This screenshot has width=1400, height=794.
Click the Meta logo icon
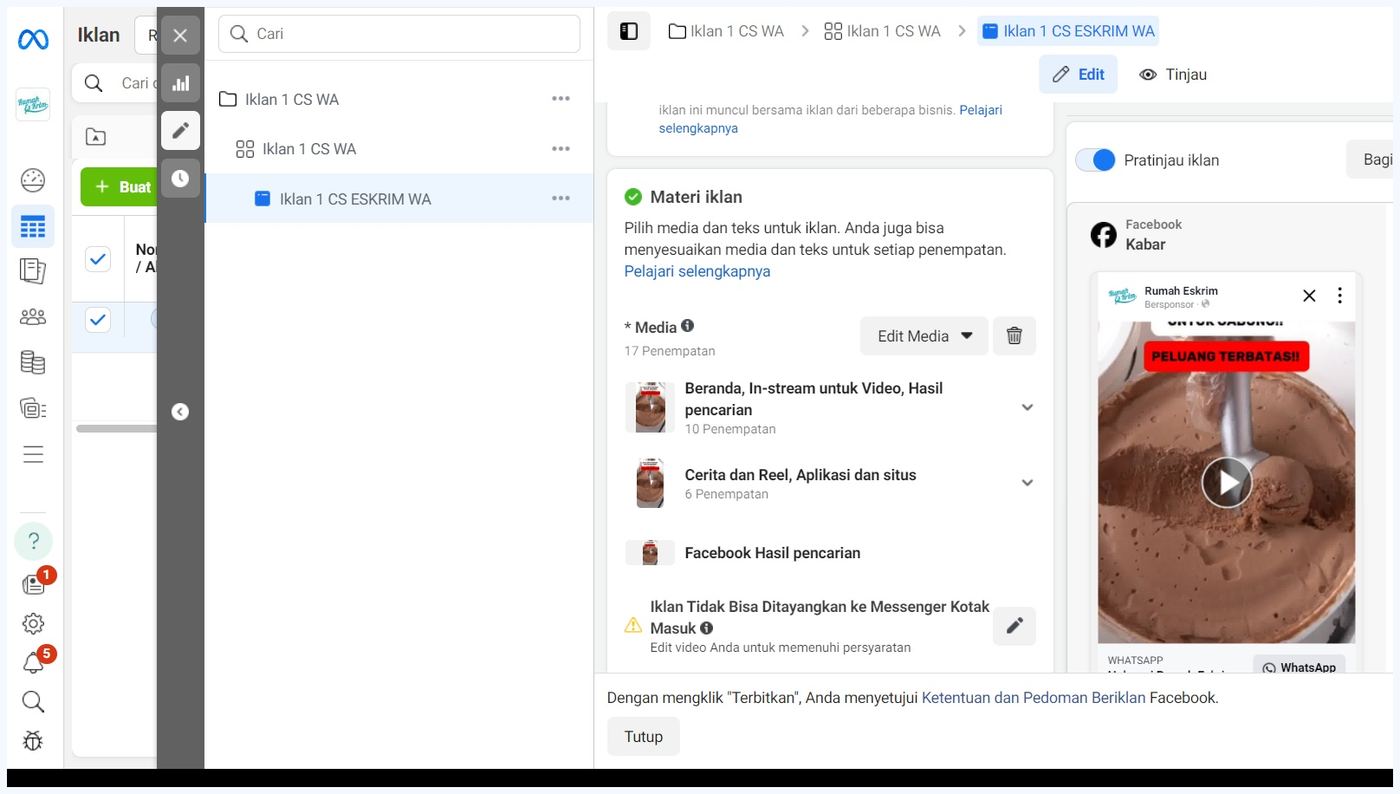pyautogui.click(x=33, y=40)
